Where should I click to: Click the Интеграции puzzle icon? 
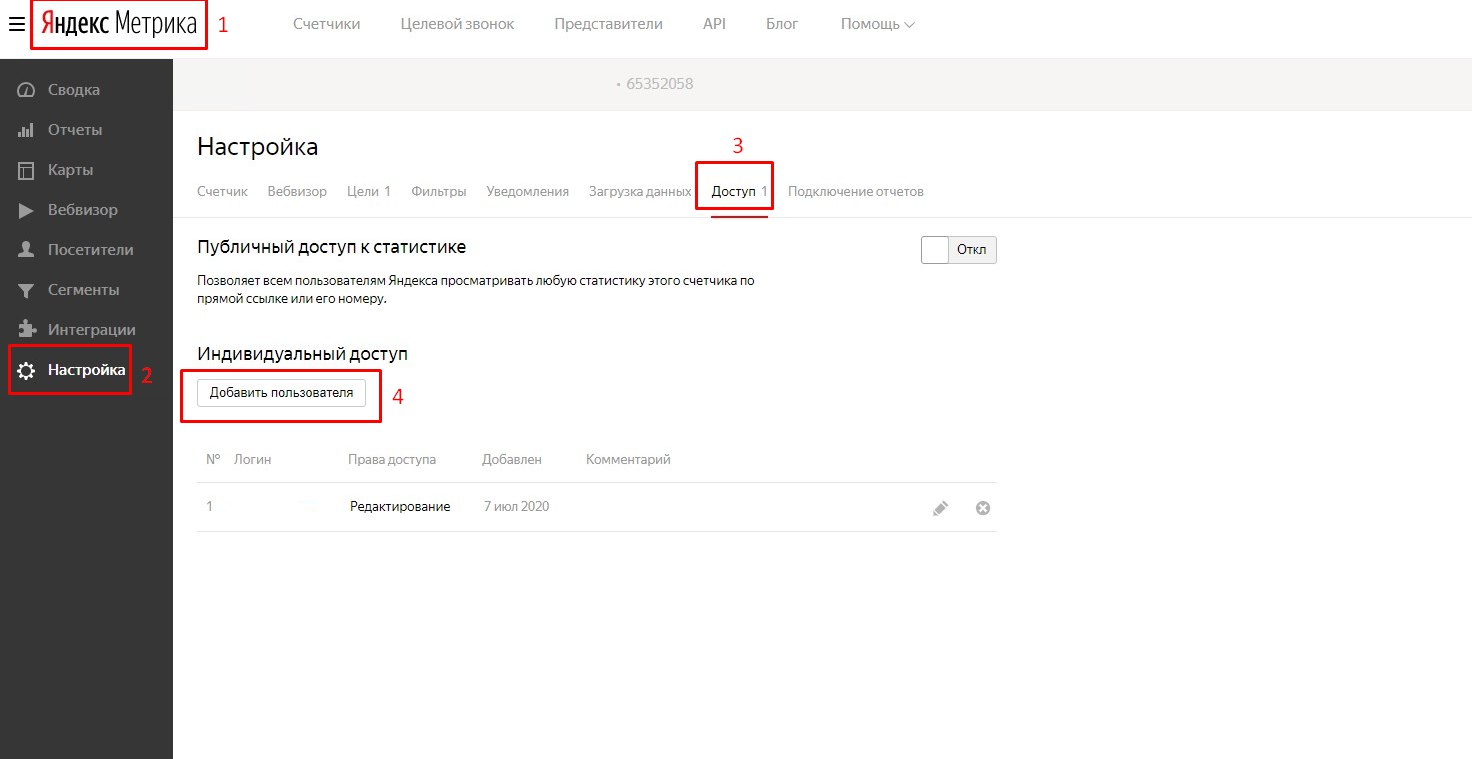tap(27, 330)
